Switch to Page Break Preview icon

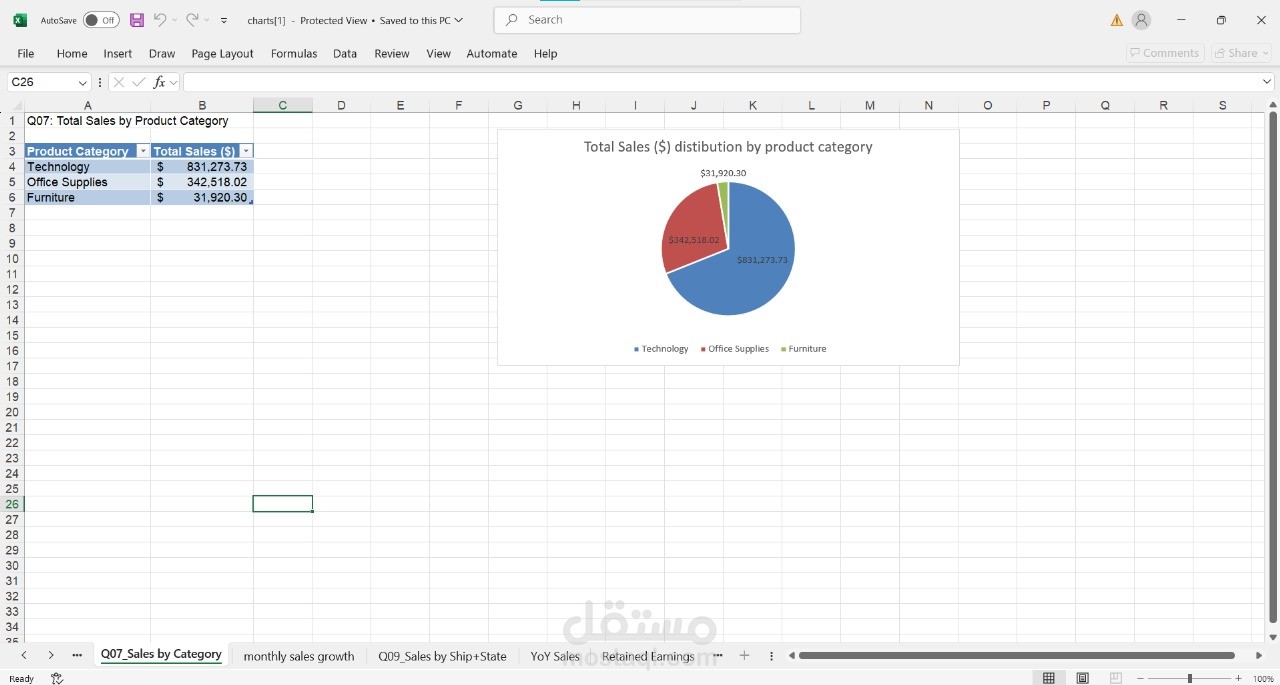pyautogui.click(x=1116, y=678)
